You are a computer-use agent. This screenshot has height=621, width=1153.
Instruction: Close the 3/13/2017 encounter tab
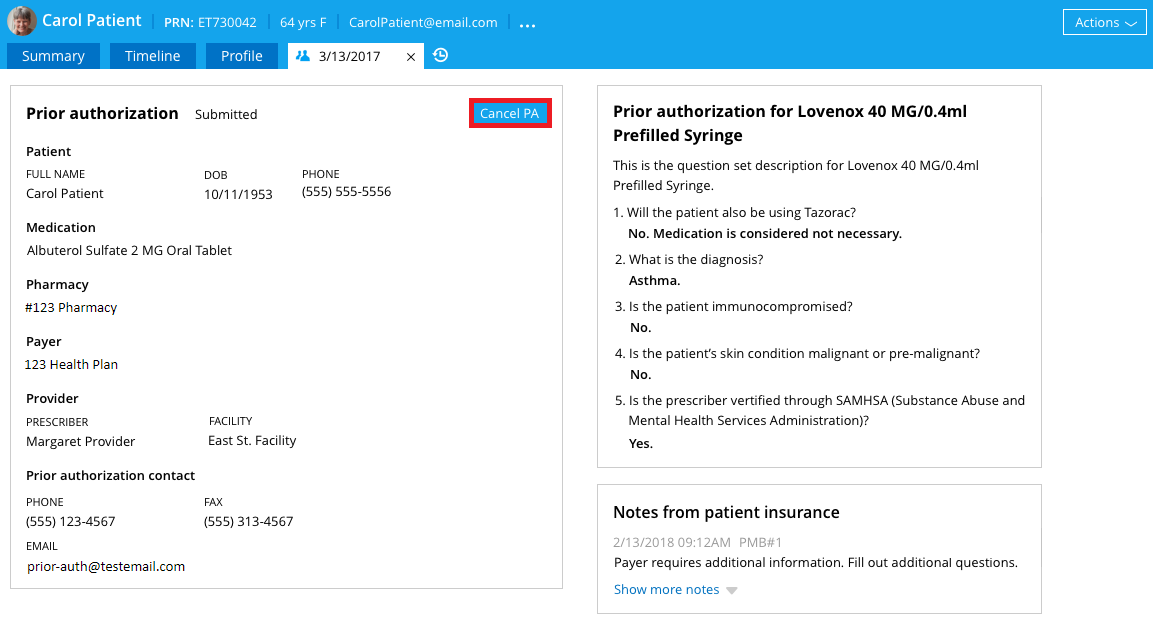[411, 57]
